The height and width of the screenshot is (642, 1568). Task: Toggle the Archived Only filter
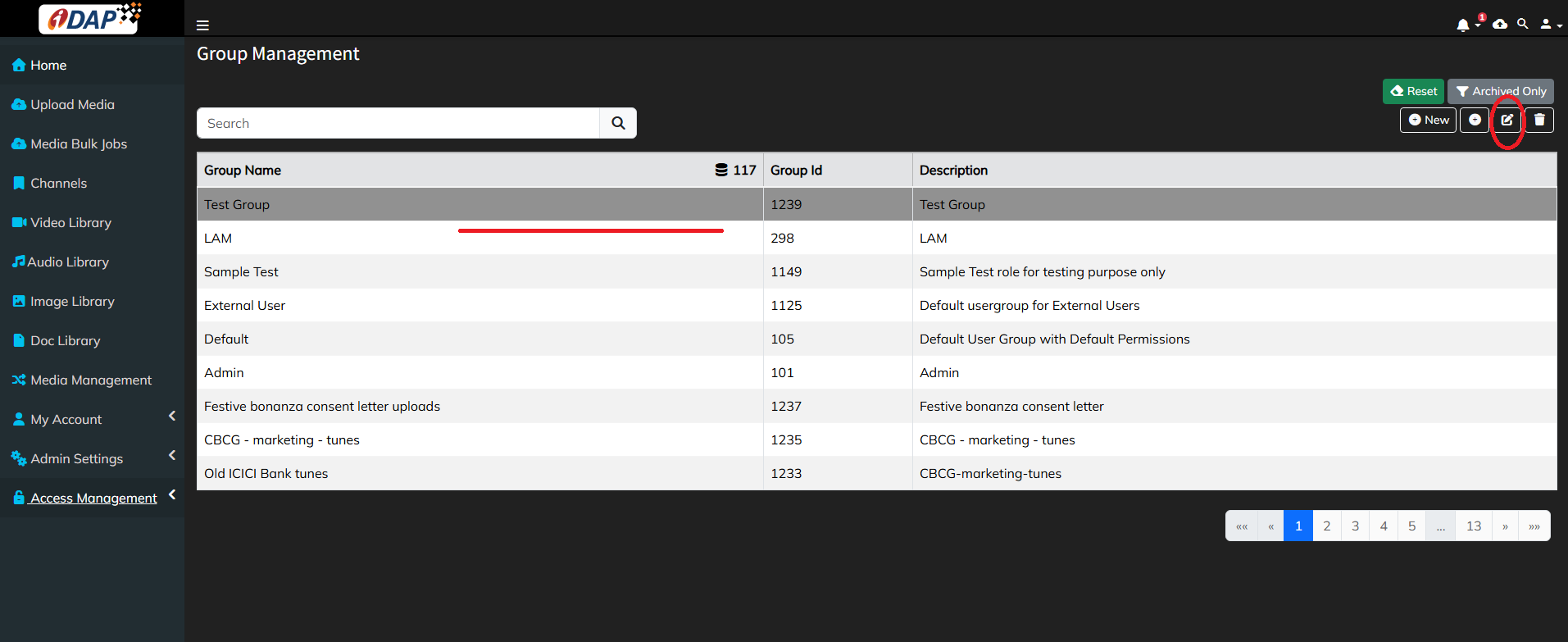click(1500, 91)
